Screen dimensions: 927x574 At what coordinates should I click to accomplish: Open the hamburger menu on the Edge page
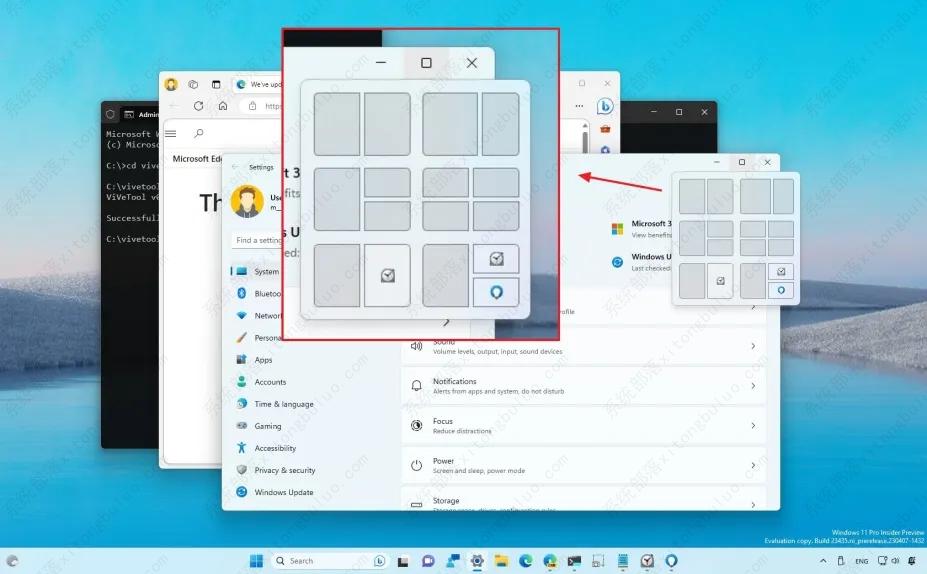[x=171, y=134]
